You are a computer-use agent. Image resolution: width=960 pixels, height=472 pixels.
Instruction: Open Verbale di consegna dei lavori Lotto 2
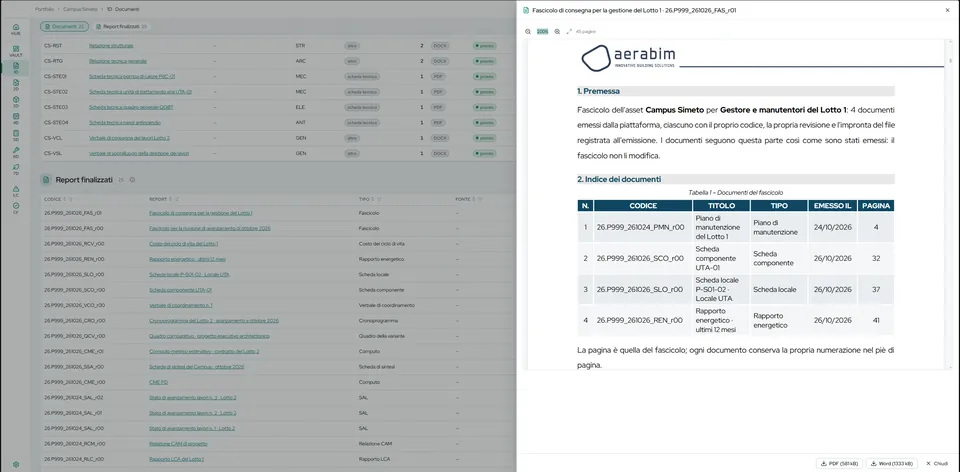[129, 138]
